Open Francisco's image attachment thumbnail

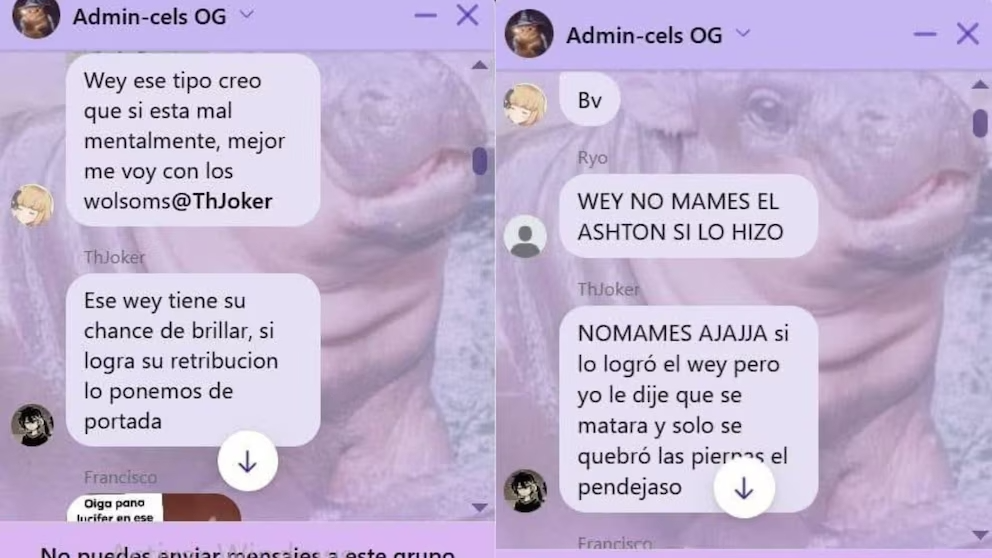pyautogui.click(x=154, y=507)
